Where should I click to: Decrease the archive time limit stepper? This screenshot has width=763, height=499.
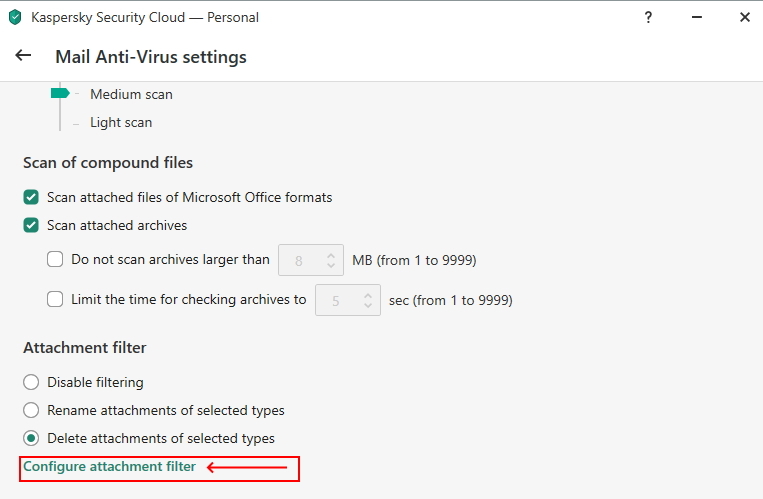pos(368,305)
